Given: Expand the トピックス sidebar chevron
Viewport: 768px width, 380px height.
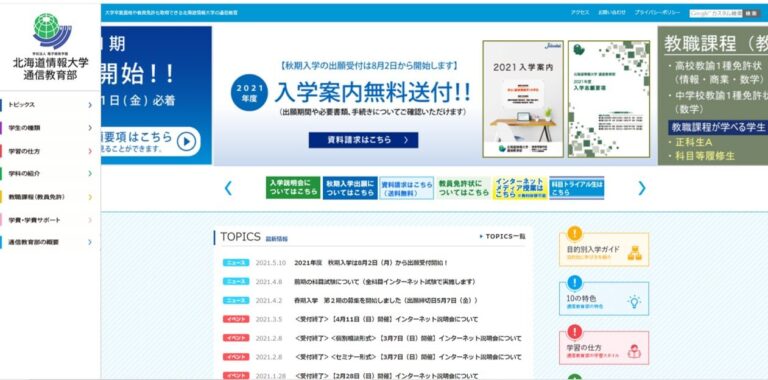Looking at the screenshot, I should tap(90, 105).
